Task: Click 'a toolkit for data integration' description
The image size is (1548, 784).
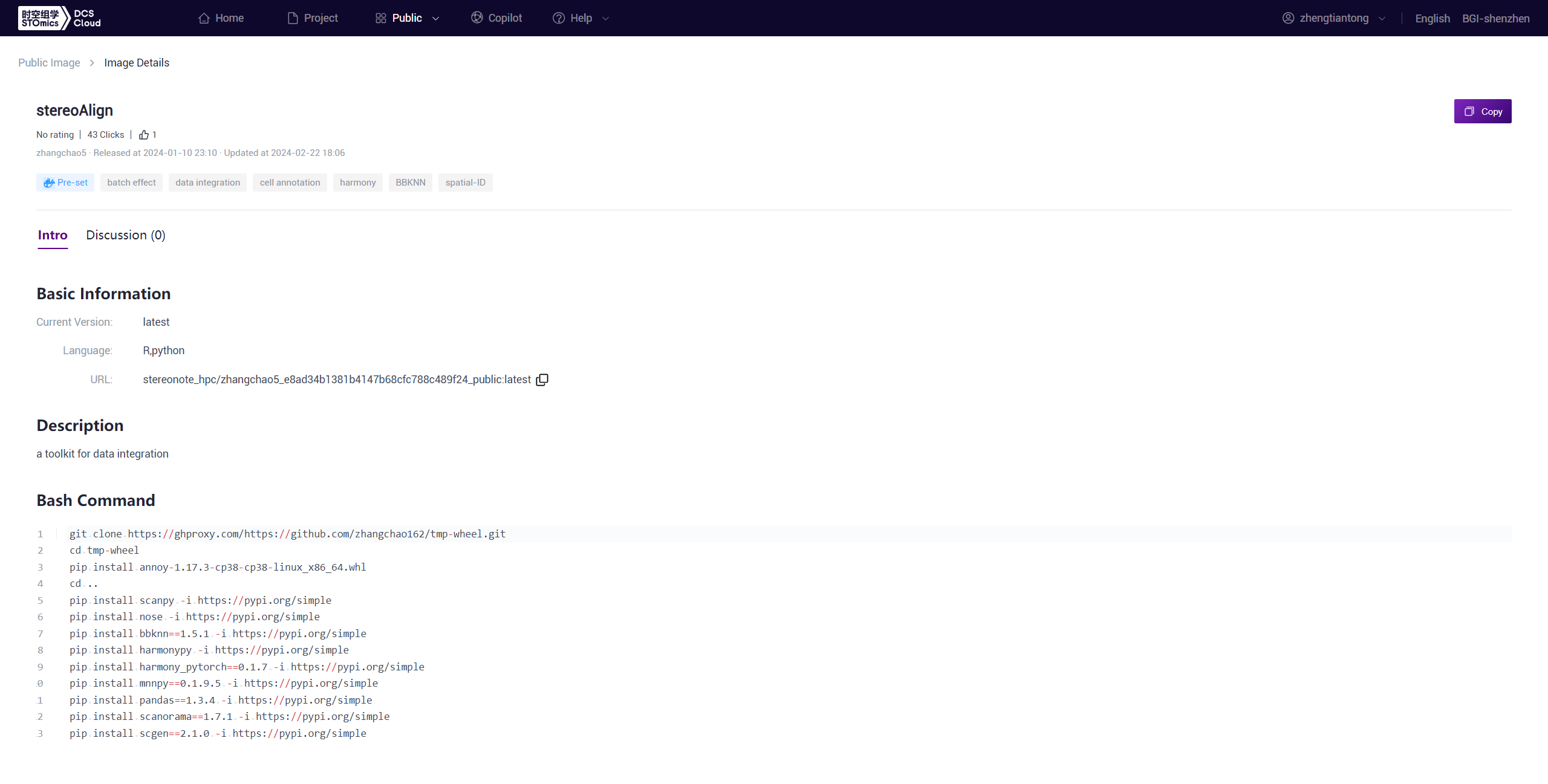Action: [102, 454]
